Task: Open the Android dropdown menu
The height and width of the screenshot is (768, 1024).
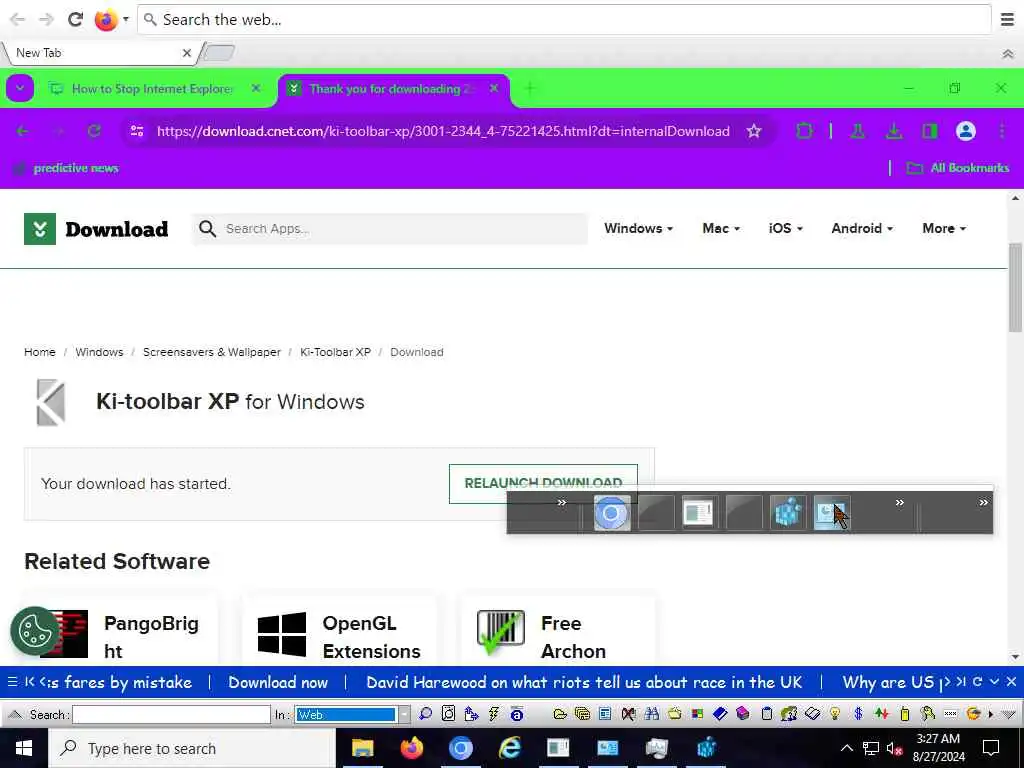Action: (x=862, y=229)
